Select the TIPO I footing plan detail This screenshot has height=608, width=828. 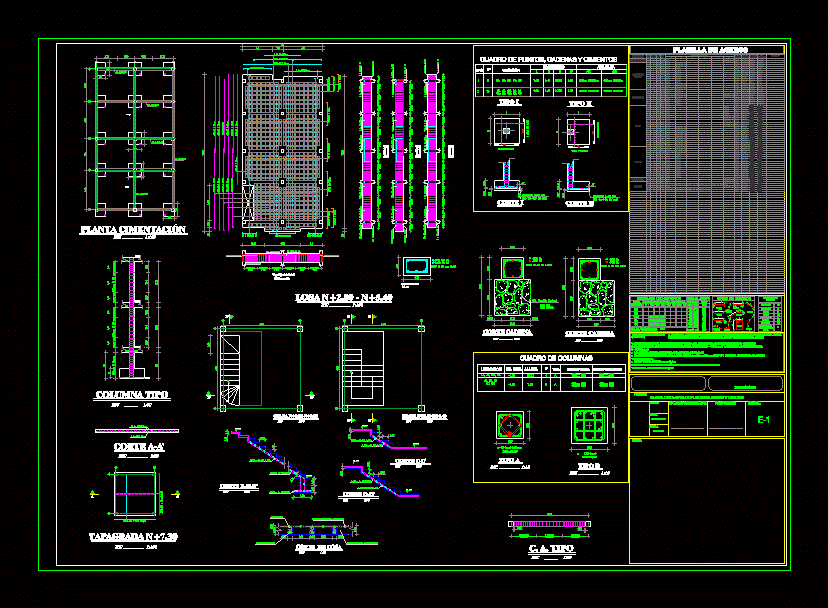tap(509, 131)
